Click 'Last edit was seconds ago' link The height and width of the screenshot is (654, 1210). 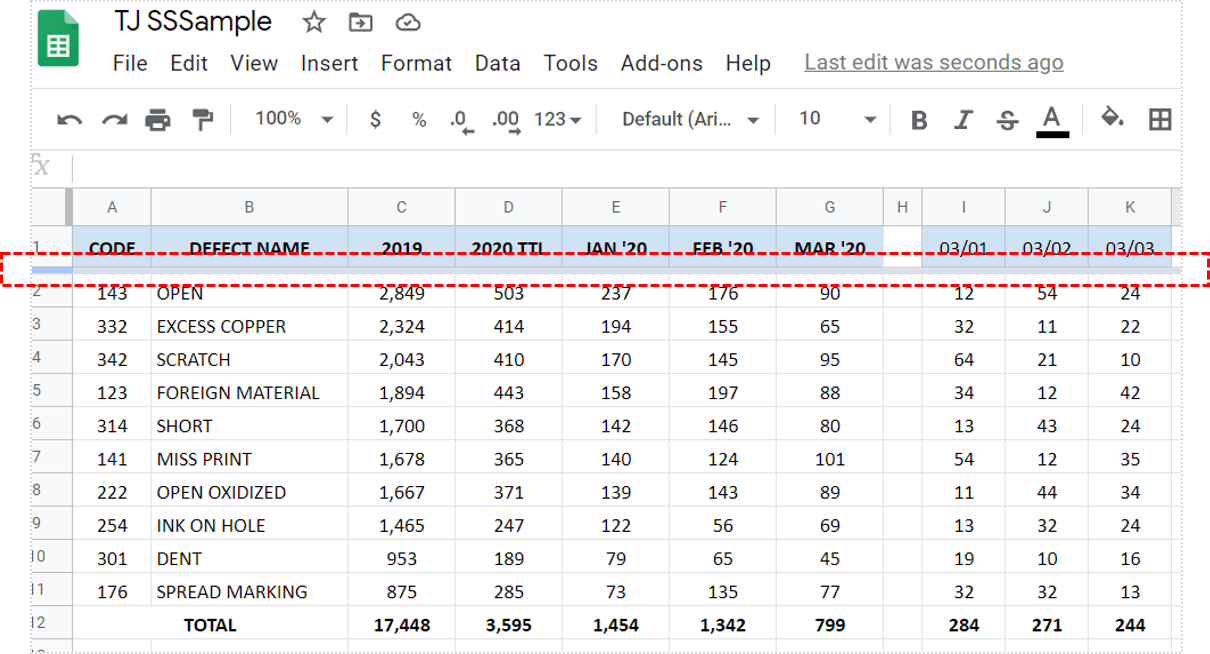[933, 63]
